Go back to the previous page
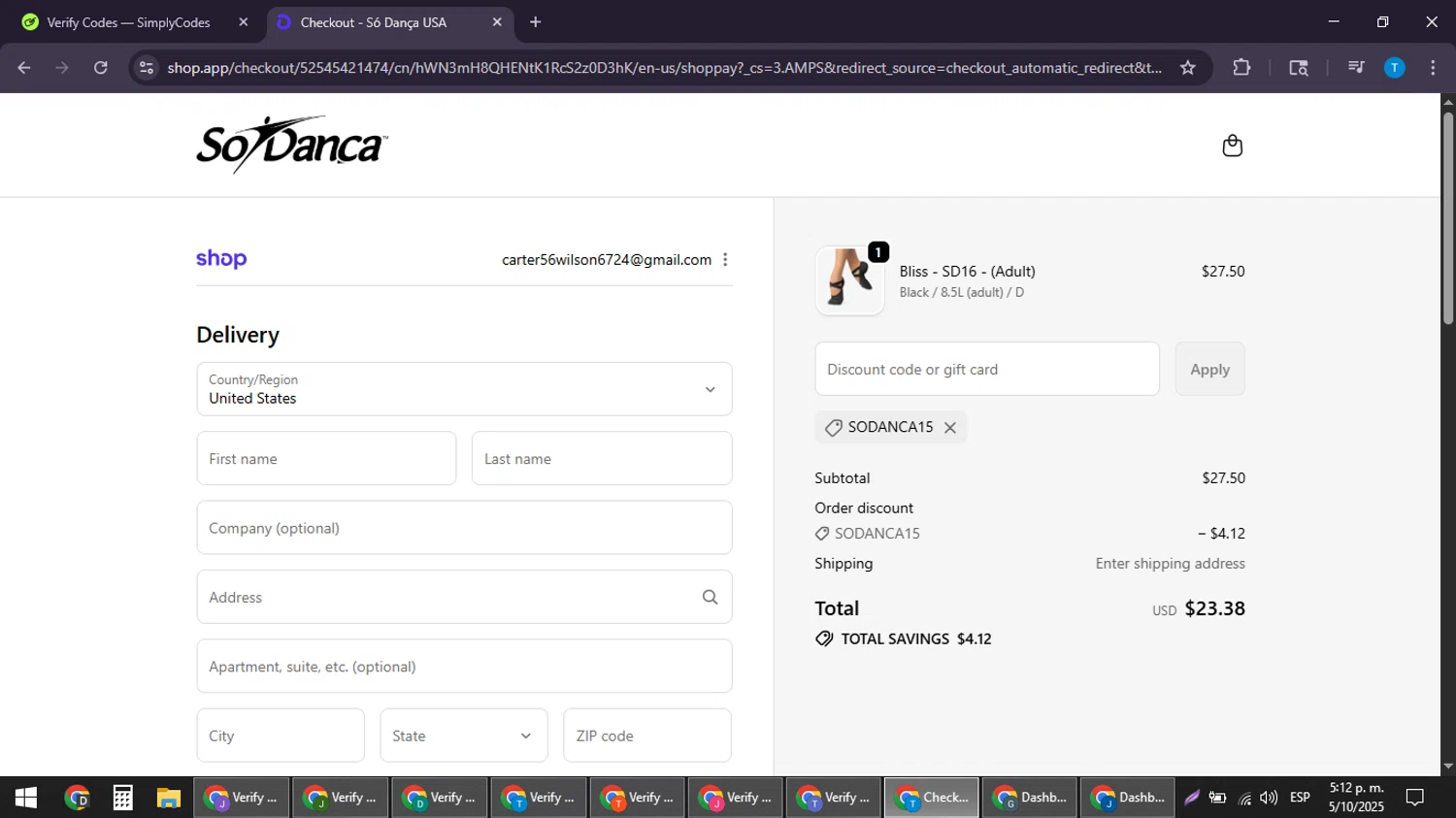 point(24,68)
